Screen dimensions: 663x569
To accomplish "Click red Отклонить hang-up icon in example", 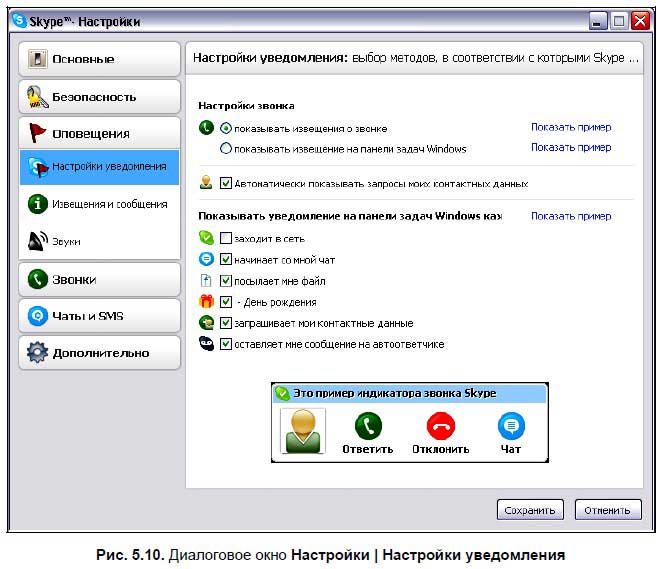I will pos(441,426).
